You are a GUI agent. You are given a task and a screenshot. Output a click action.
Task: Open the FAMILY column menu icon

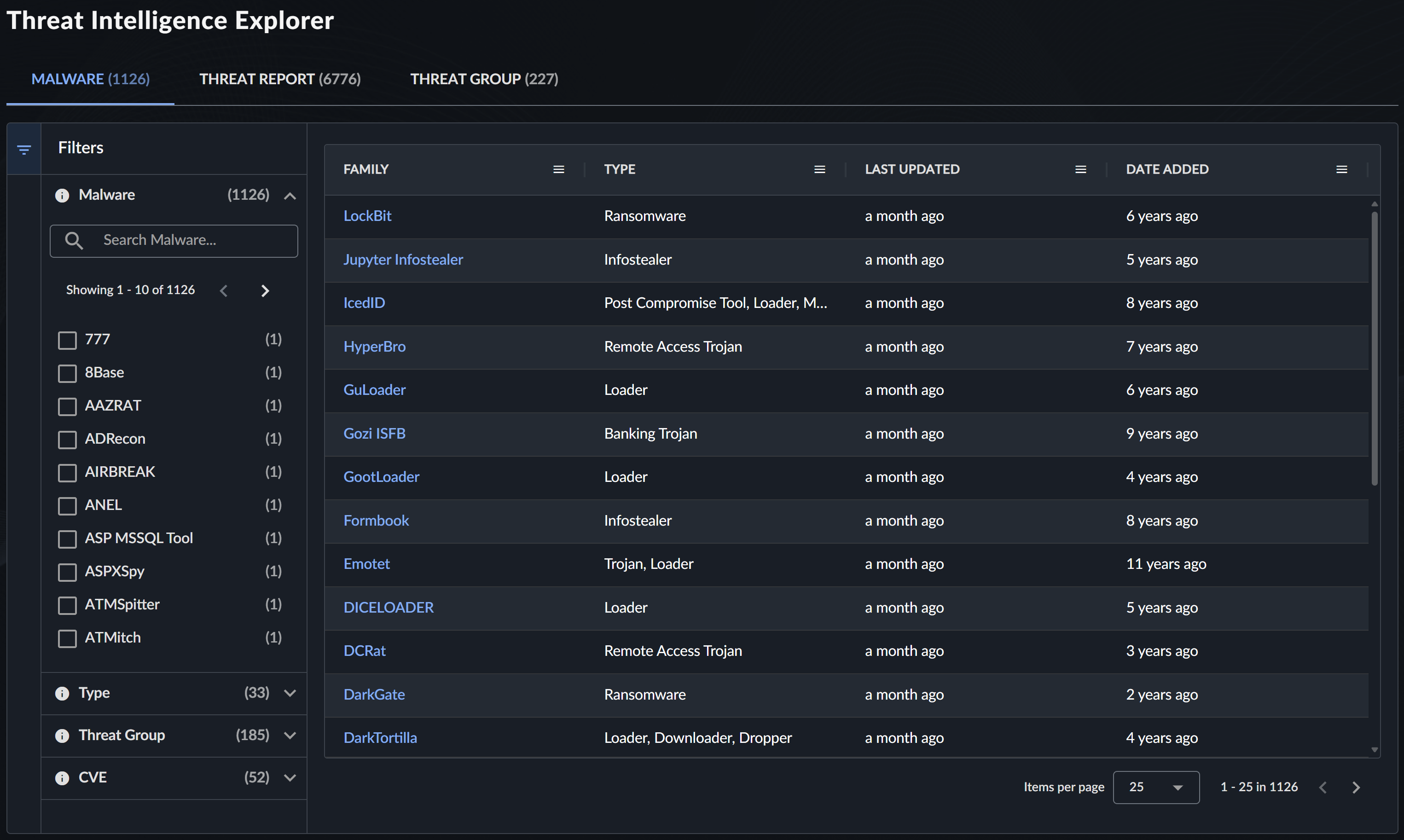558,169
